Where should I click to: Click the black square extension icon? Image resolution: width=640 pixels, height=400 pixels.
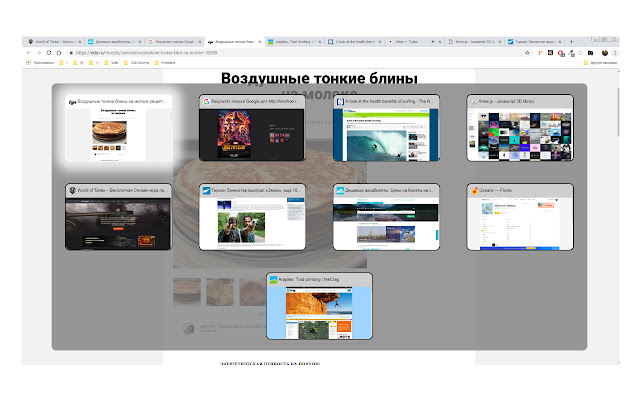coord(550,53)
